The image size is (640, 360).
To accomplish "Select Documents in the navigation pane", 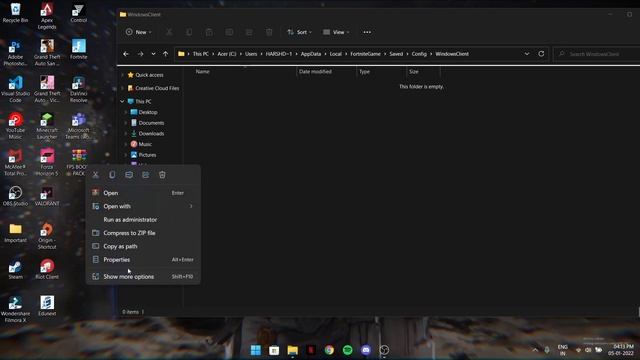I will (151, 123).
